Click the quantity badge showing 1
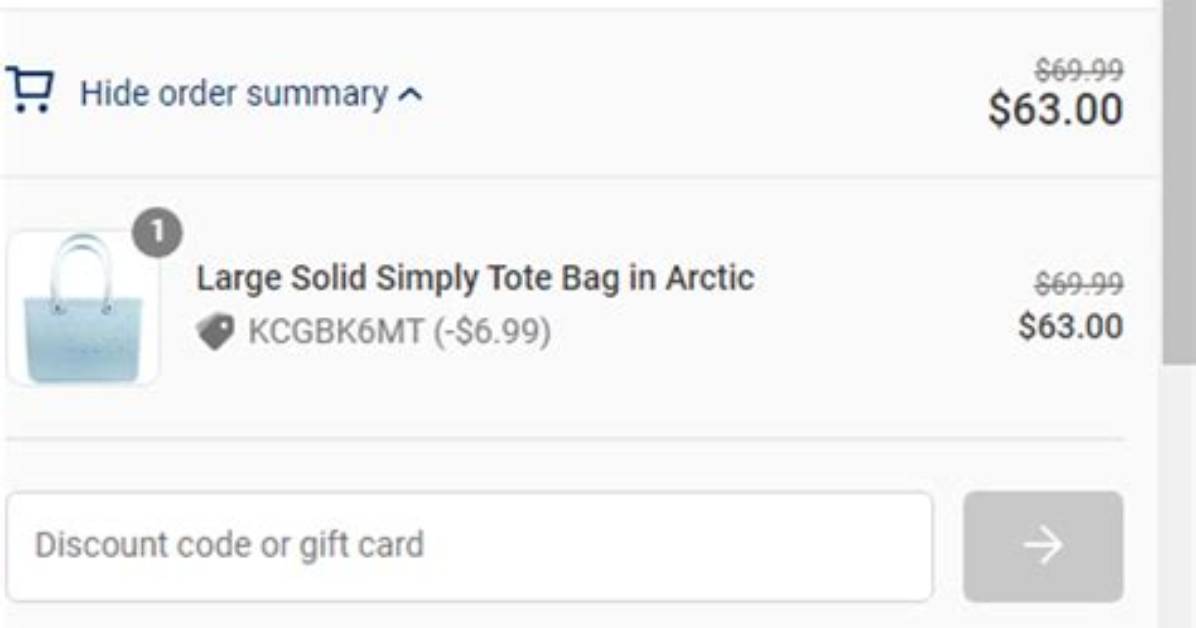Viewport: 1196px width, 628px height. point(157,232)
